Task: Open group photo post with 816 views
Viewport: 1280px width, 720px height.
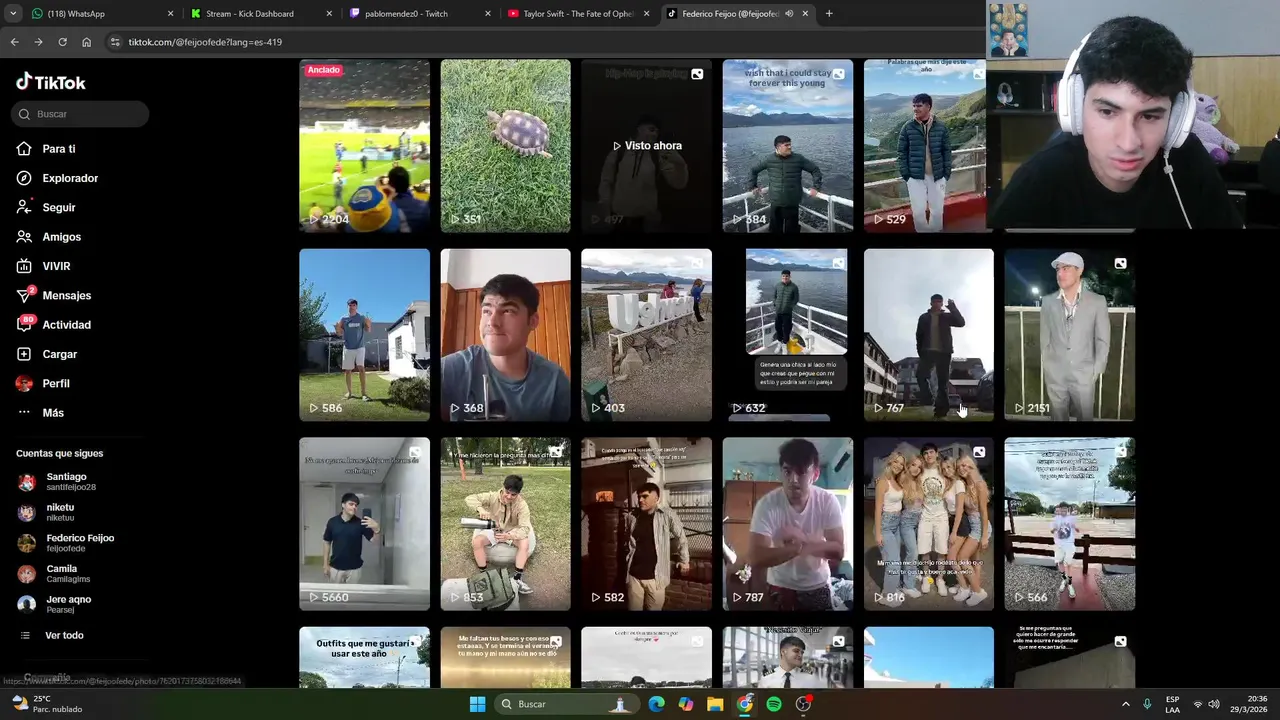Action: tap(928, 524)
